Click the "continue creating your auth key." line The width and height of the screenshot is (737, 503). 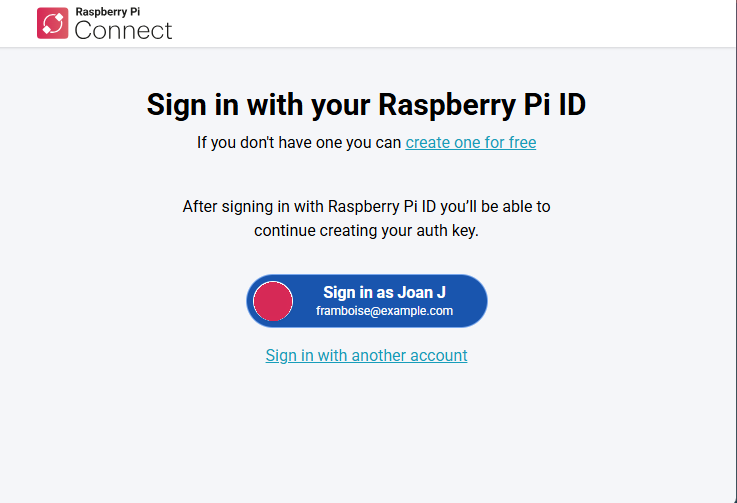point(366,230)
